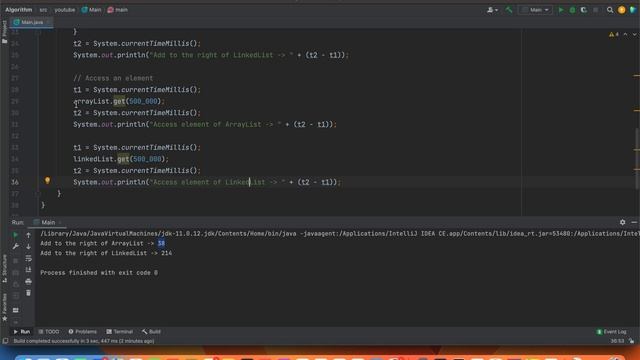Open the Problems tool window tab
640x360 pixels.
click(82, 331)
